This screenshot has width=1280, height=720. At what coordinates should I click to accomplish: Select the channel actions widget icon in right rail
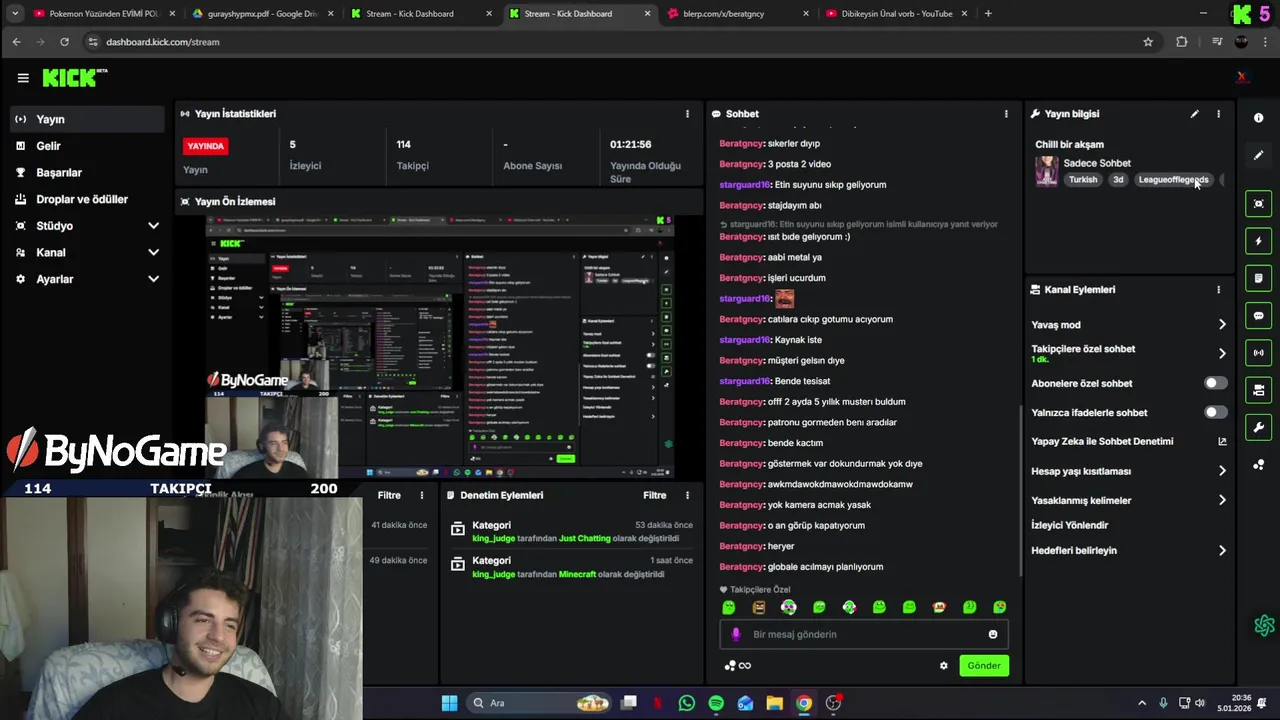pyautogui.click(x=1258, y=390)
